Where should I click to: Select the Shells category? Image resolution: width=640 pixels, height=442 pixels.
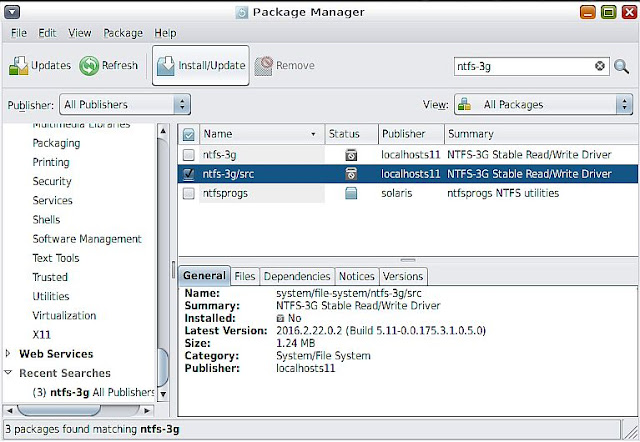tap(47, 220)
